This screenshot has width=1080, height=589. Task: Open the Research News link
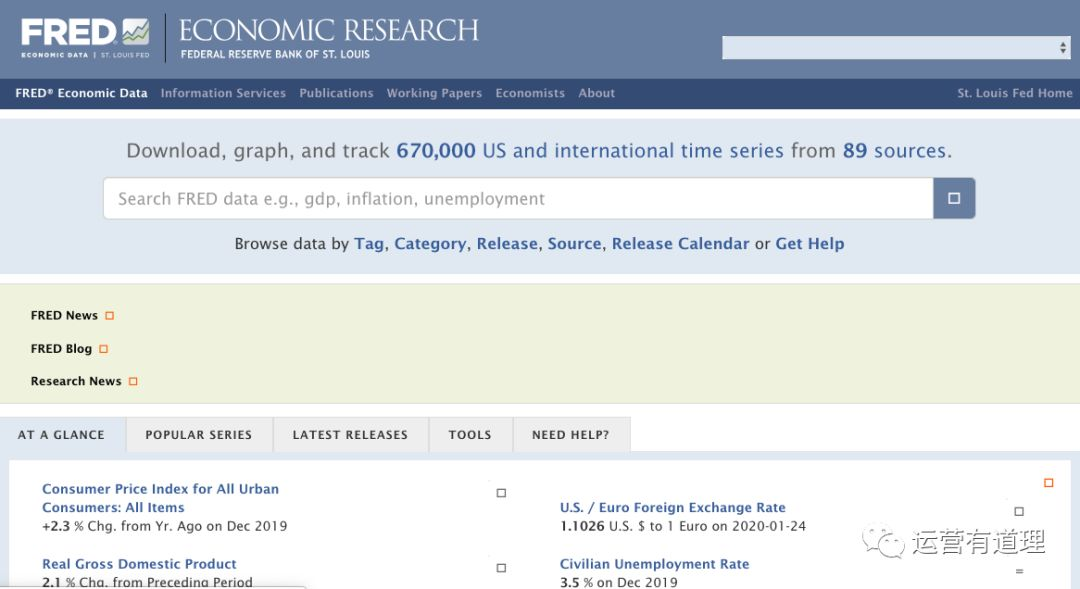76,381
